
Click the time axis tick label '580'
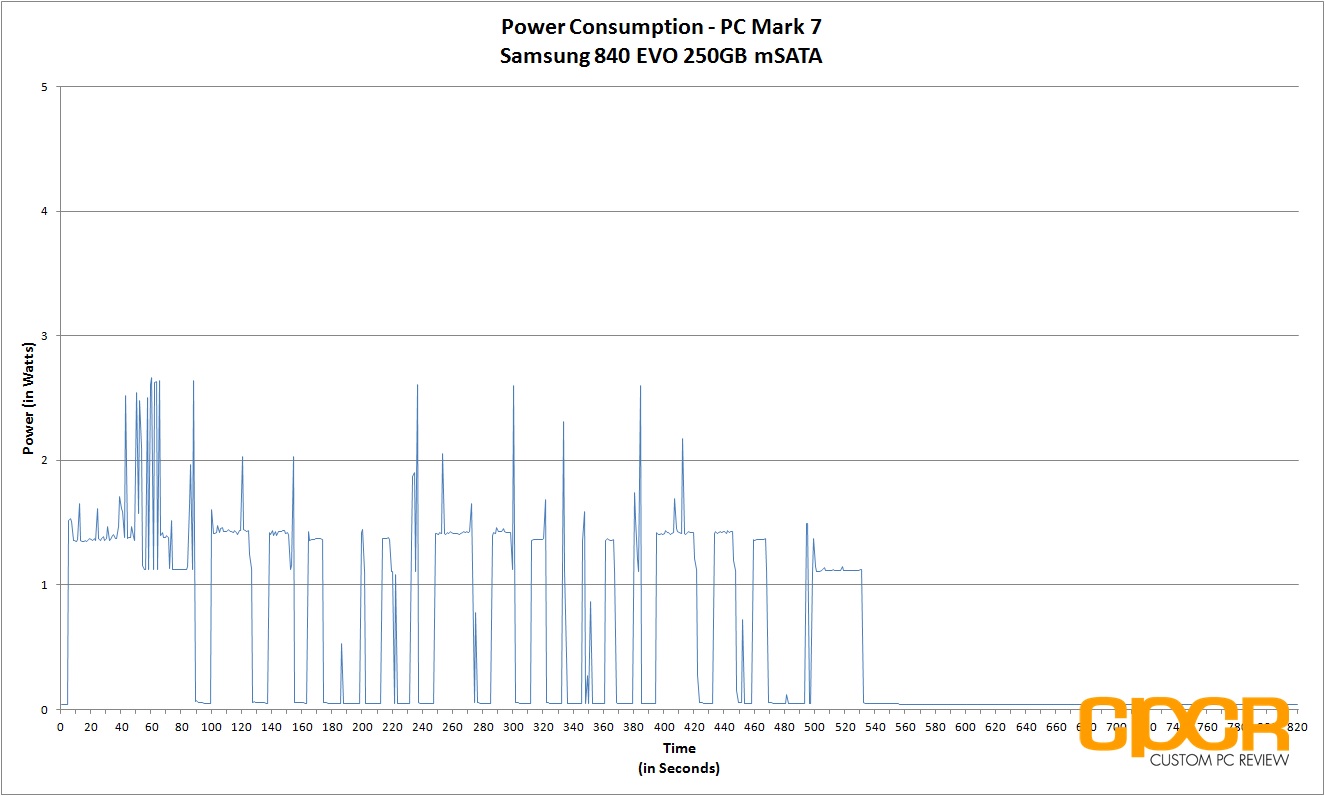point(936,727)
